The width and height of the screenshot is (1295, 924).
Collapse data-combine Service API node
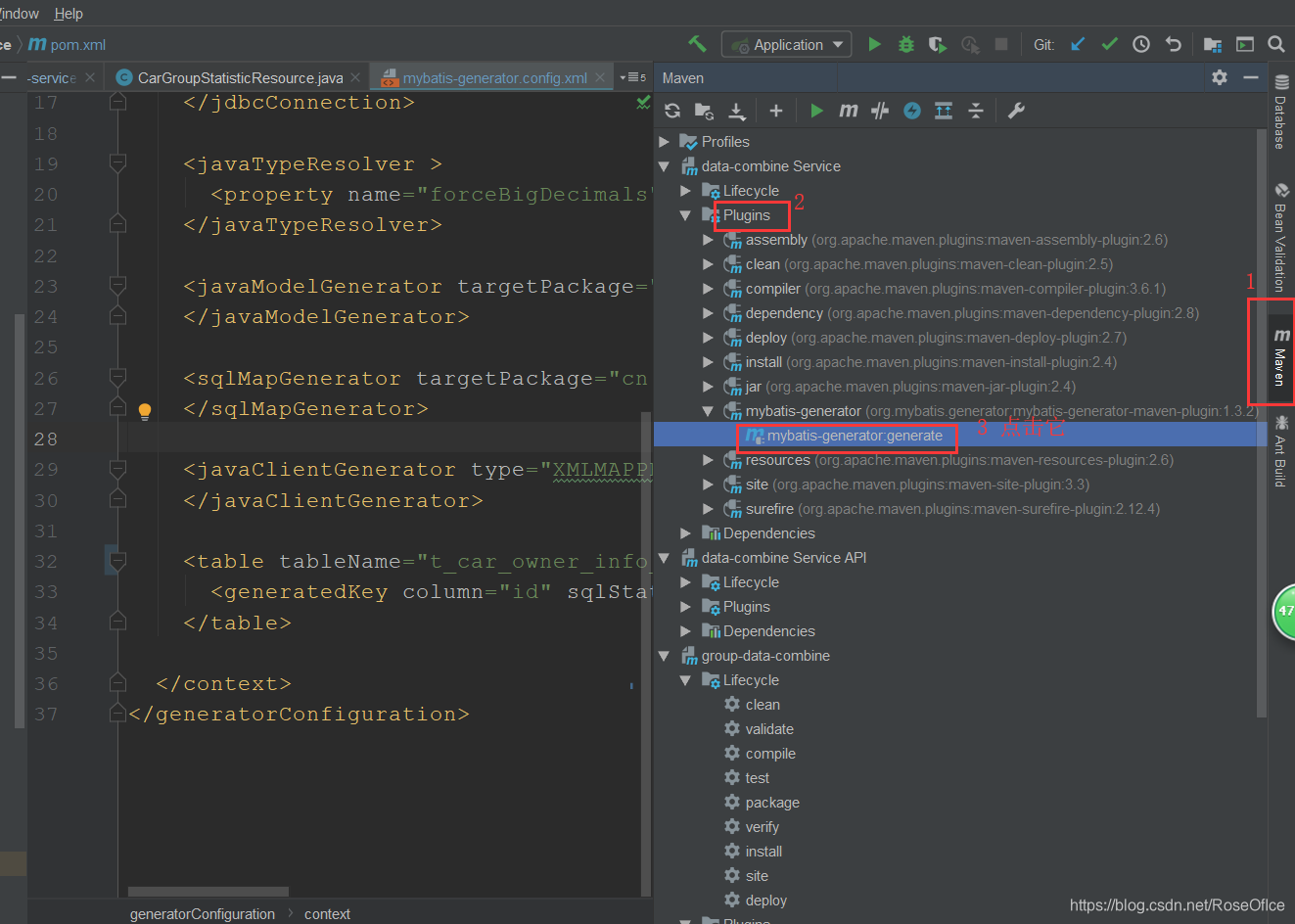pos(664,558)
